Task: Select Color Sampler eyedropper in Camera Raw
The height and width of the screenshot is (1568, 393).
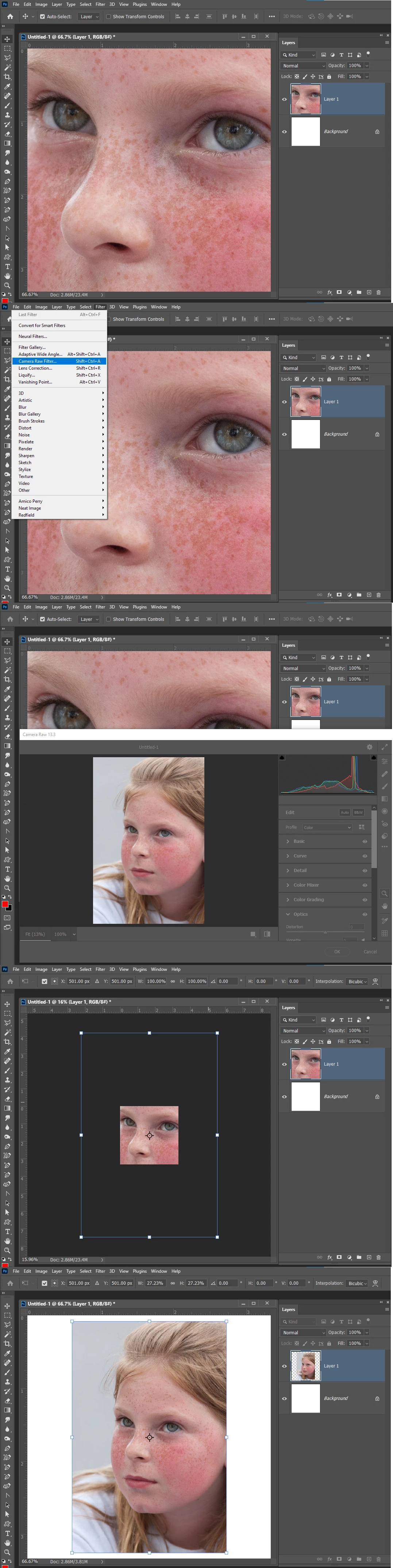Action: 385,920
